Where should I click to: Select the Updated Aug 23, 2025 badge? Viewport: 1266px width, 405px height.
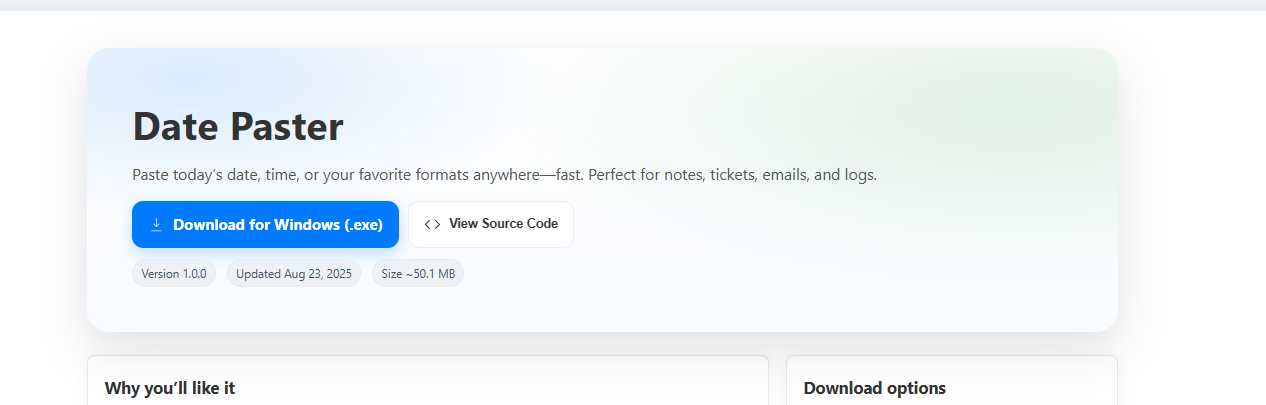point(294,274)
